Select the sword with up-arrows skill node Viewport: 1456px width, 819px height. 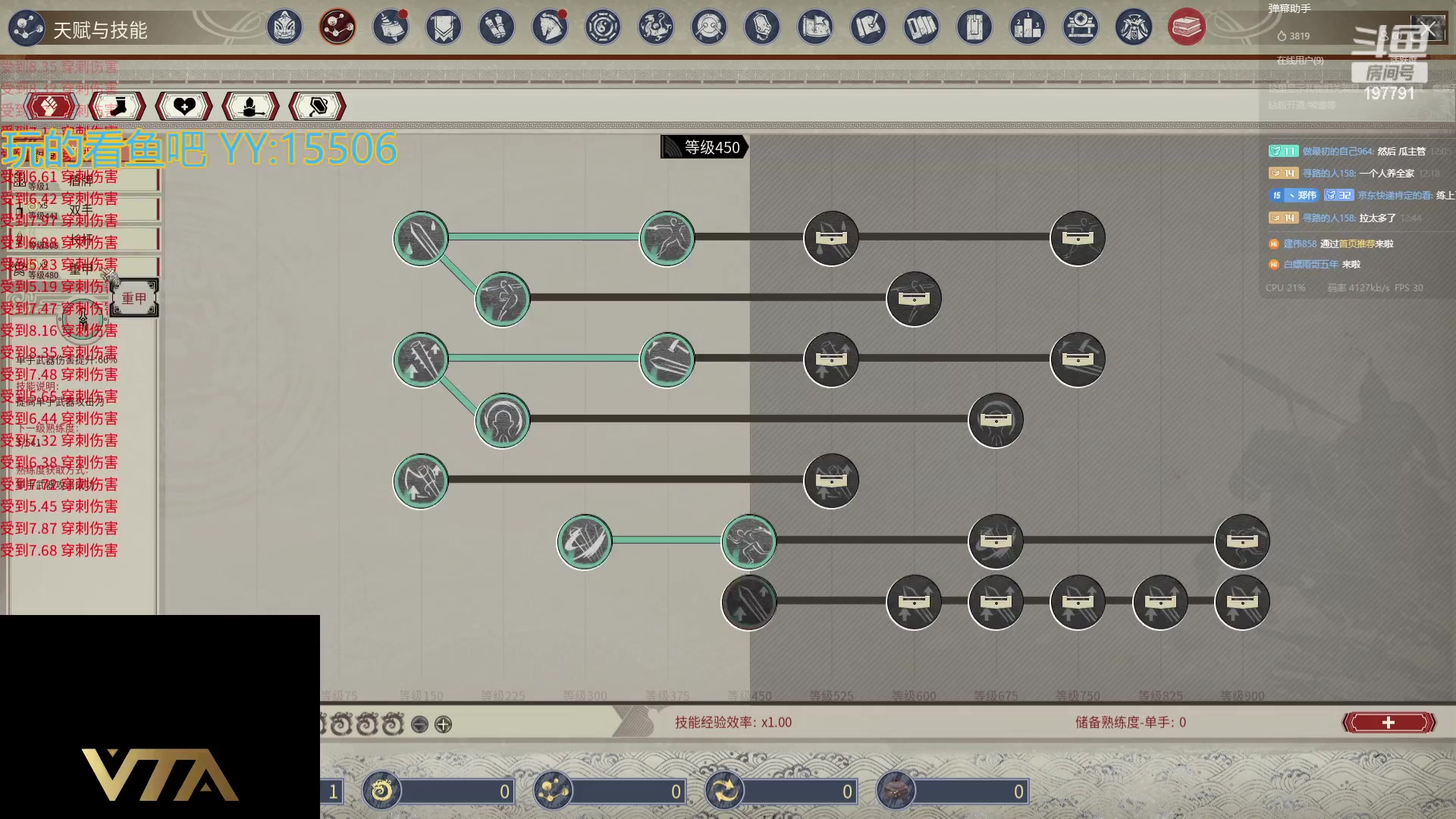point(421,359)
